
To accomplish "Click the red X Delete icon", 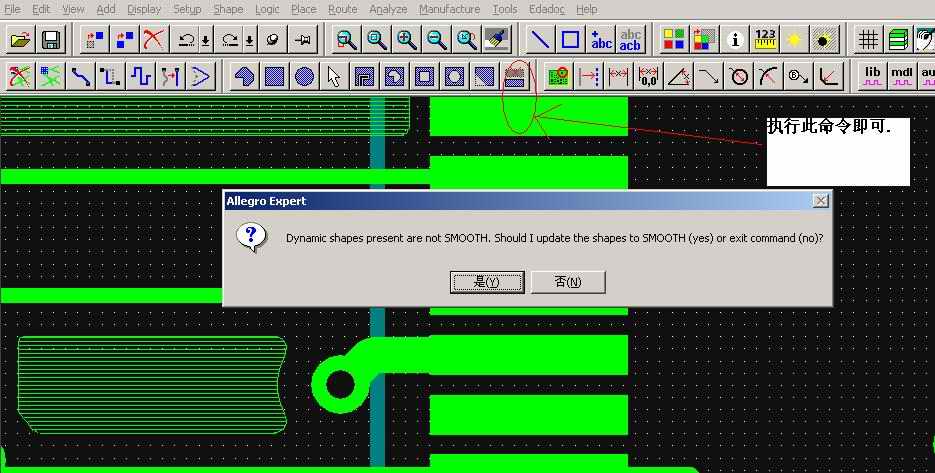I will point(154,40).
